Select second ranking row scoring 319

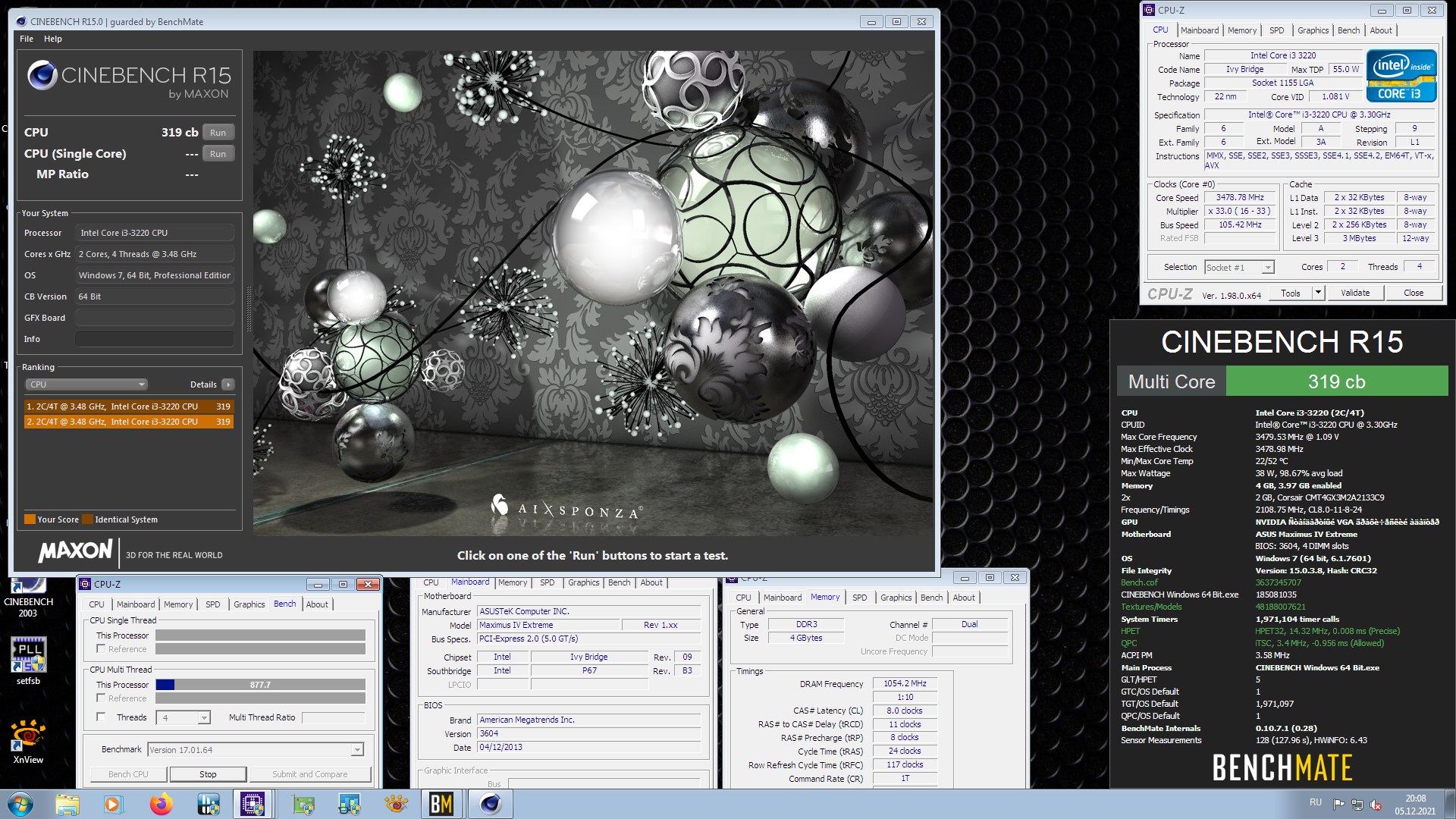129,422
